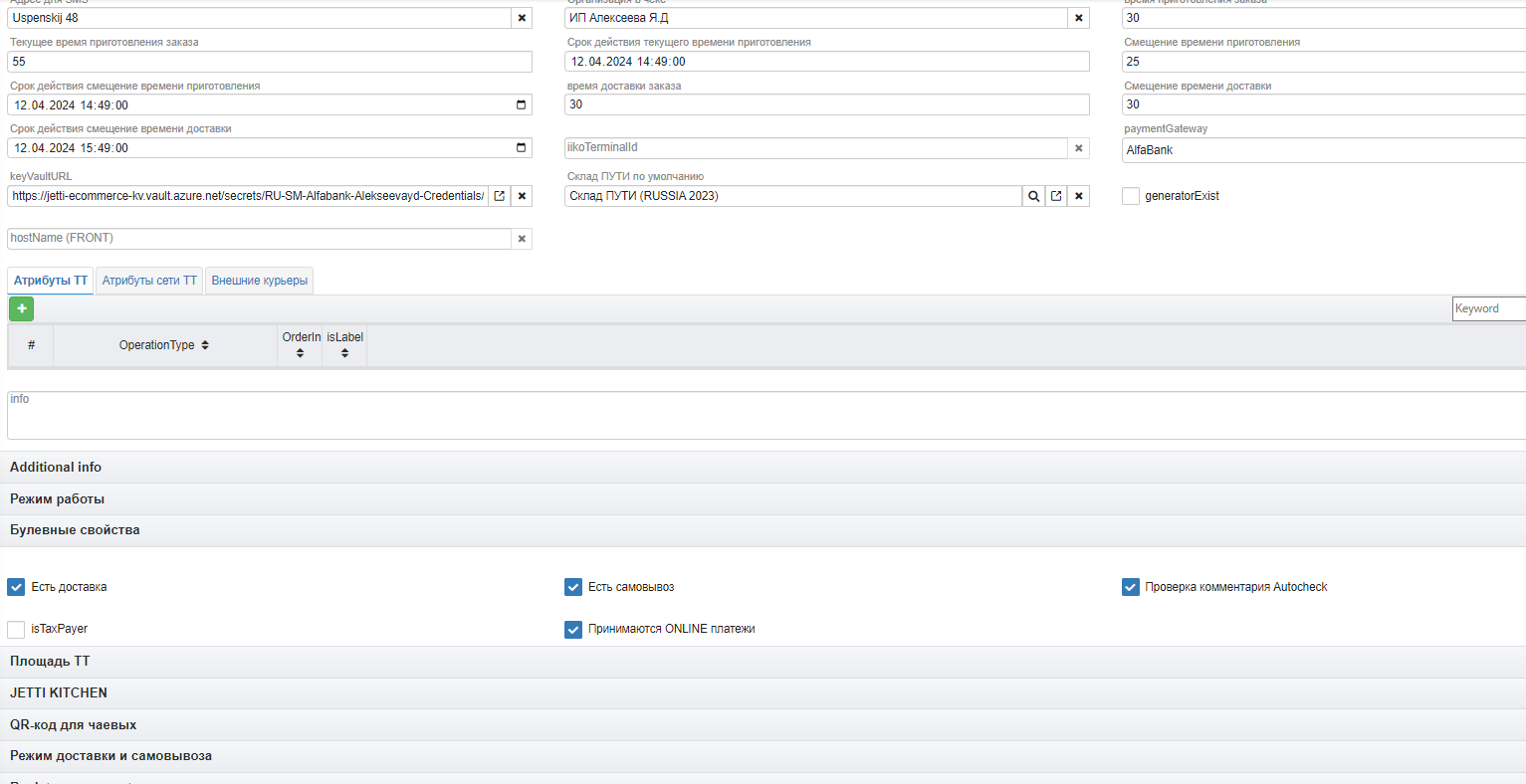Screen dimensions: 1526x784
Task: Toggle the generatorExist checkbox
Action: [1131, 196]
